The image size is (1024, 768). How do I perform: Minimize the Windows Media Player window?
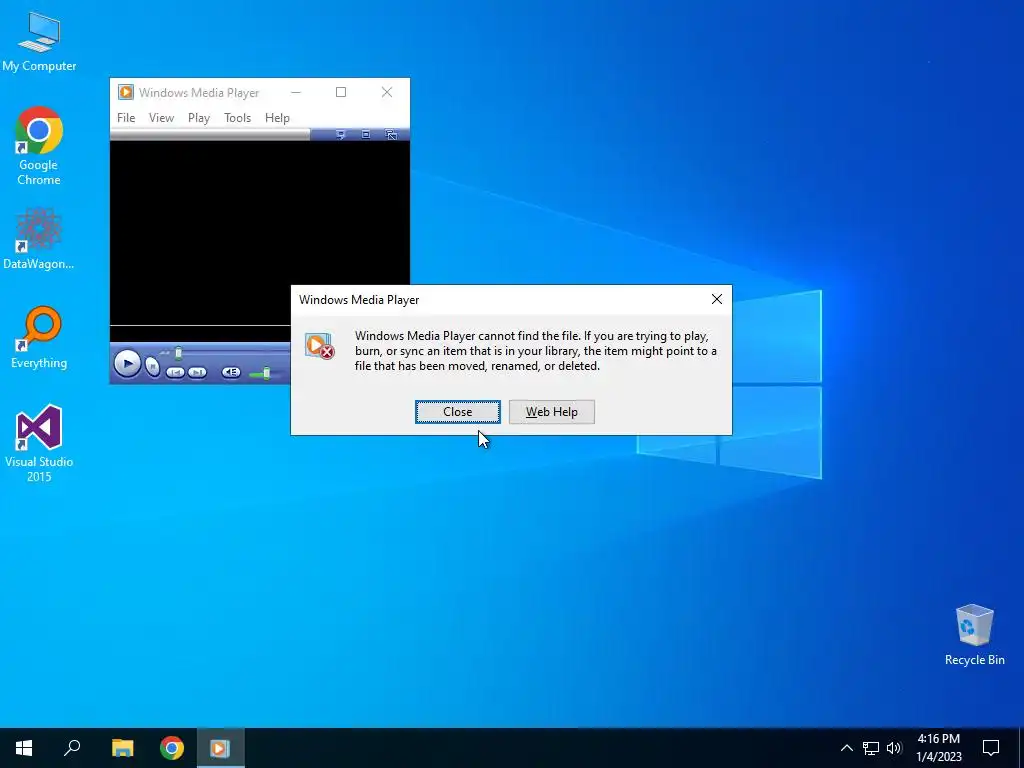296,92
